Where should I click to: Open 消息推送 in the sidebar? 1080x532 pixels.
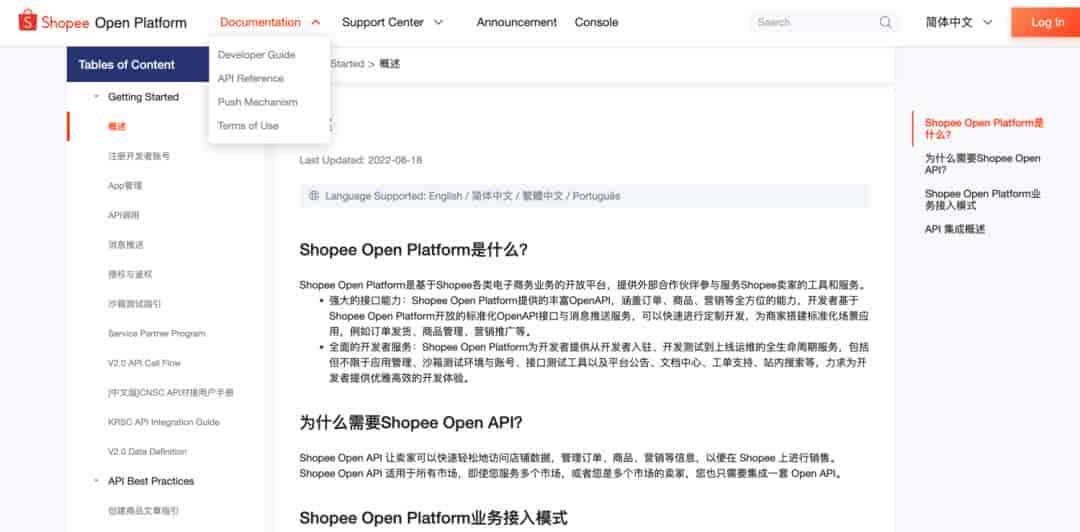click(125, 245)
